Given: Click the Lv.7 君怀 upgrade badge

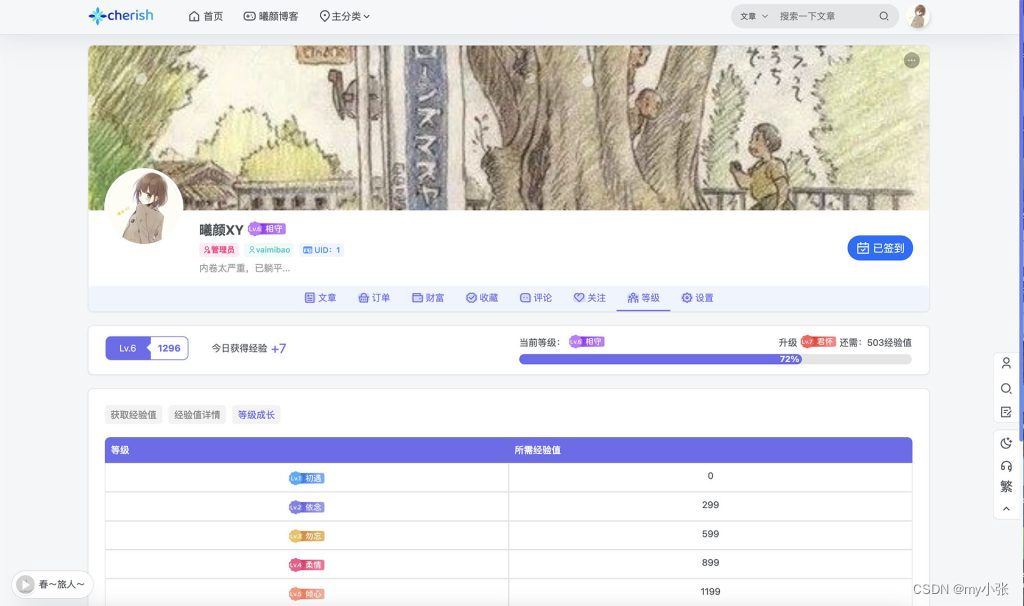Looking at the screenshot, I should (x=818, y=342).
